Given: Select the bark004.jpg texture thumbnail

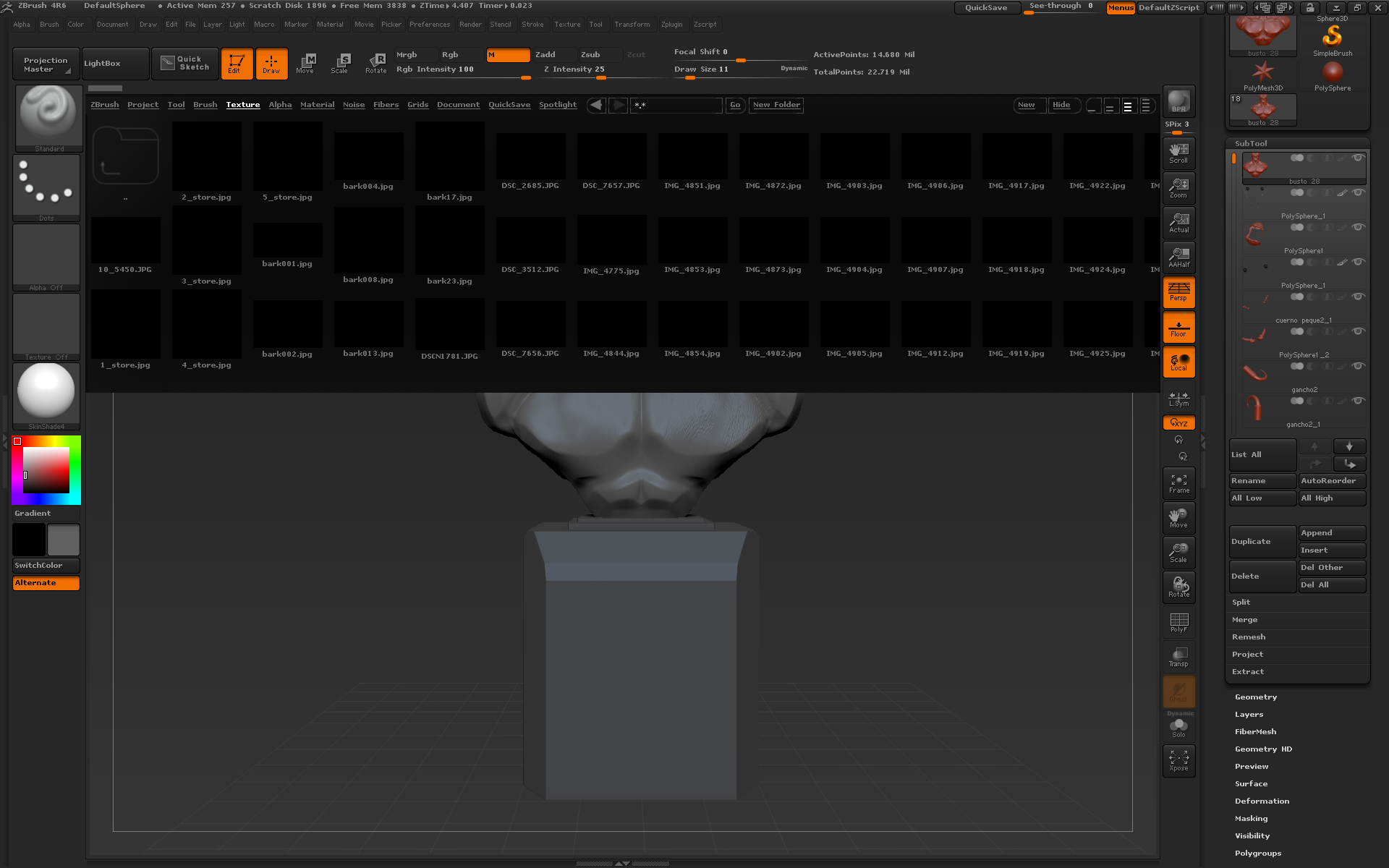Looking at the screenshot, I should tap(368, 157).
